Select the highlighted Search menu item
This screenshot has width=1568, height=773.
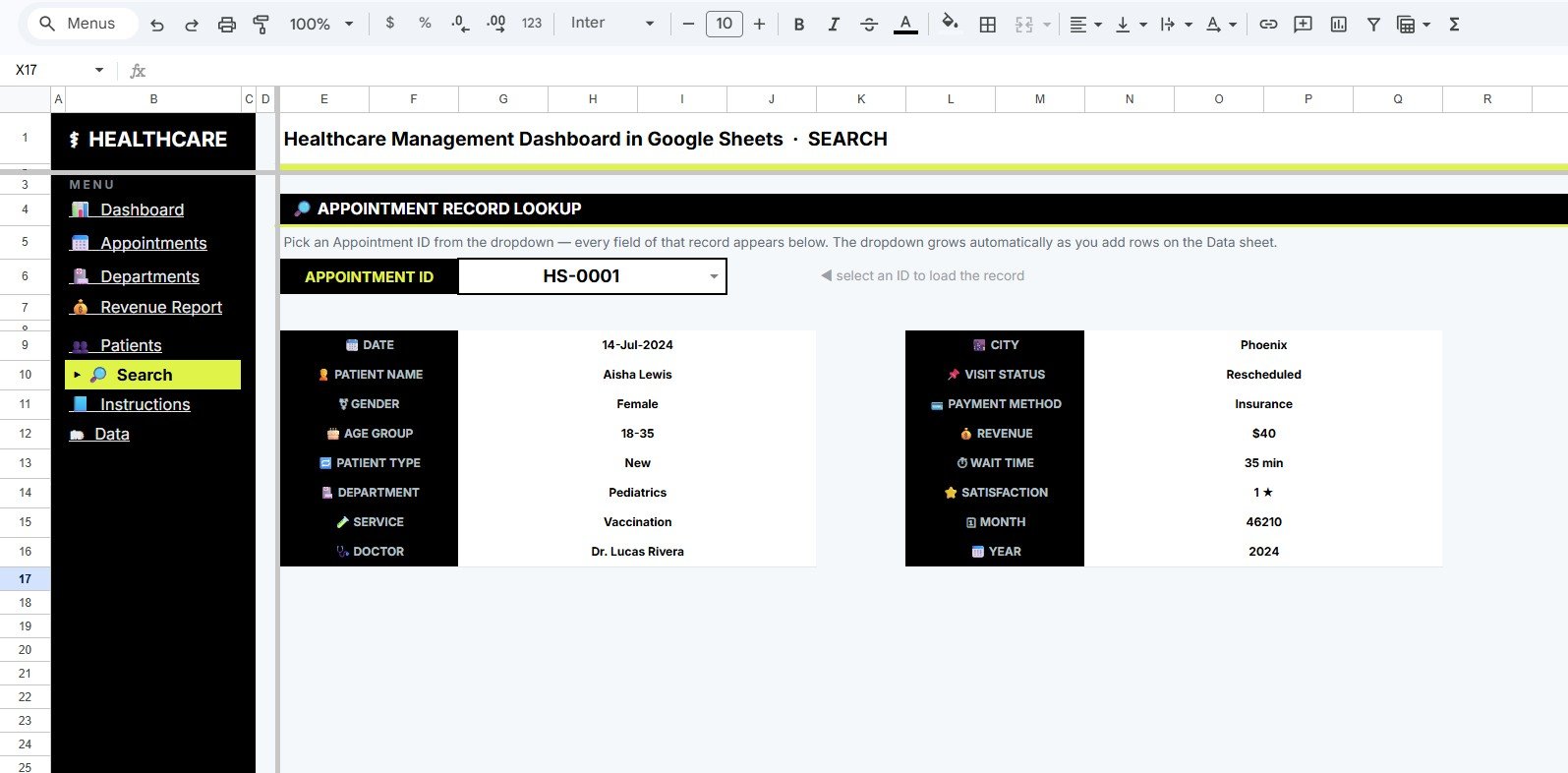coord(152,375)
